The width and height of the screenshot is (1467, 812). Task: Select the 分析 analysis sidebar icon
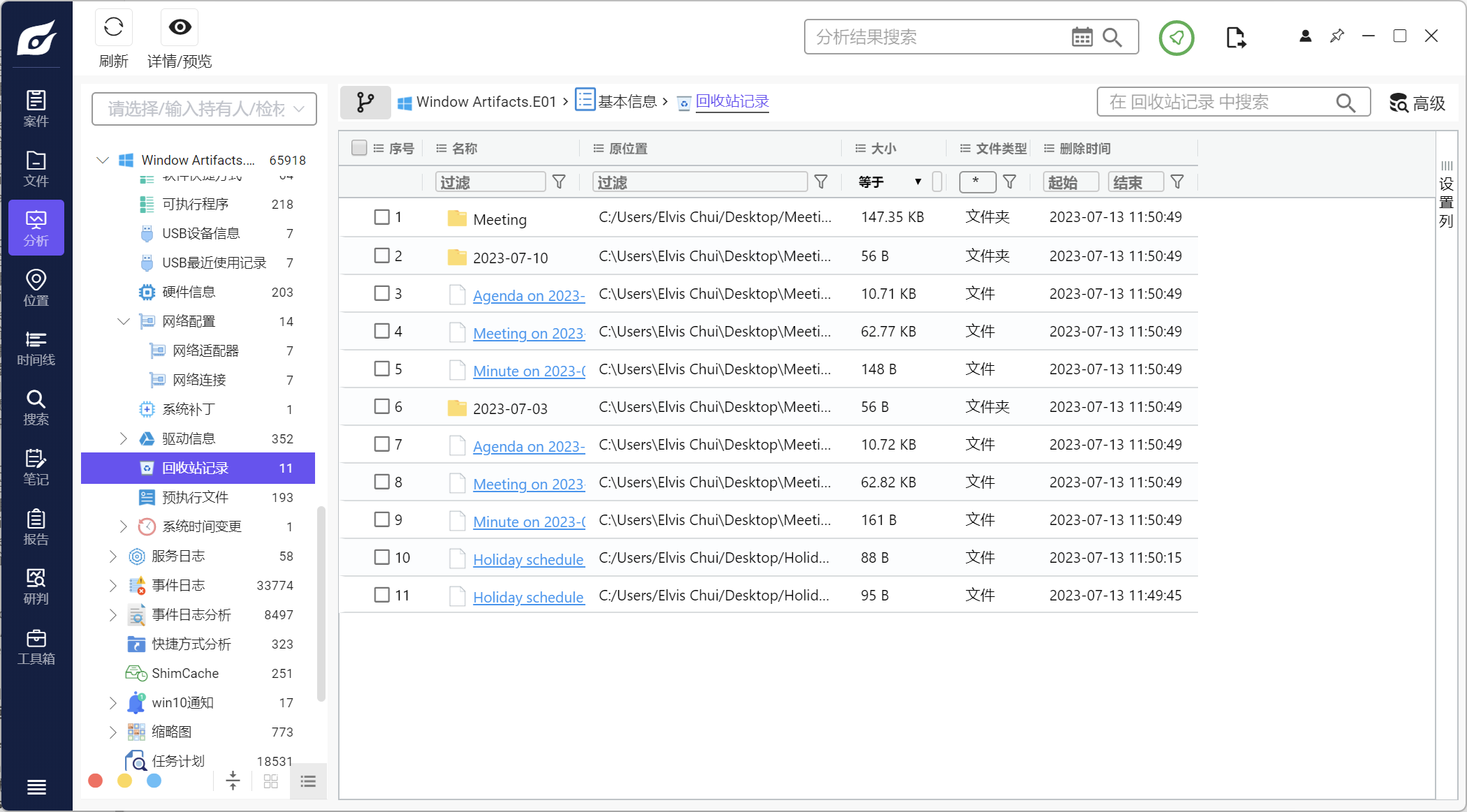click(x=36, y=228)
